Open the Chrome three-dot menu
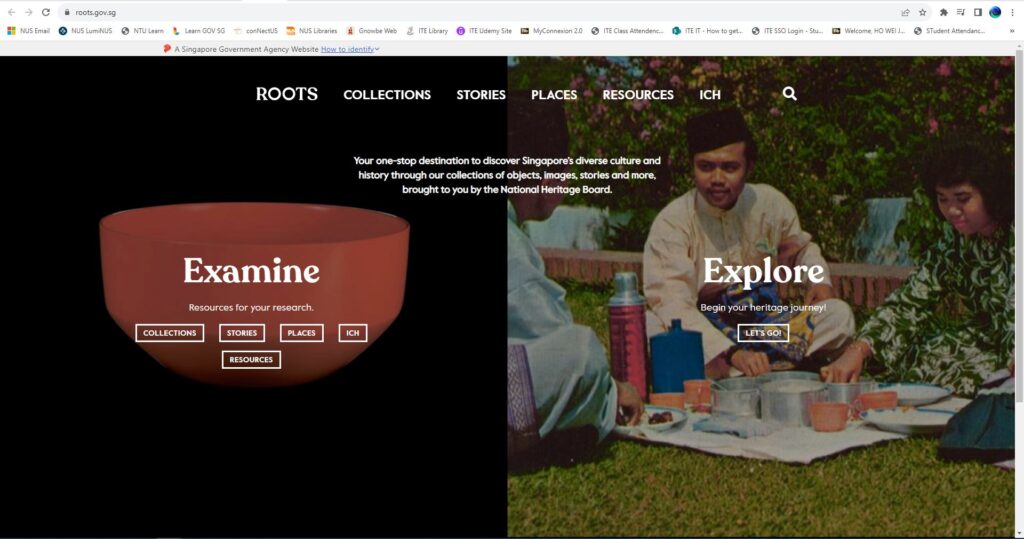 click(x=1012, y=12)
